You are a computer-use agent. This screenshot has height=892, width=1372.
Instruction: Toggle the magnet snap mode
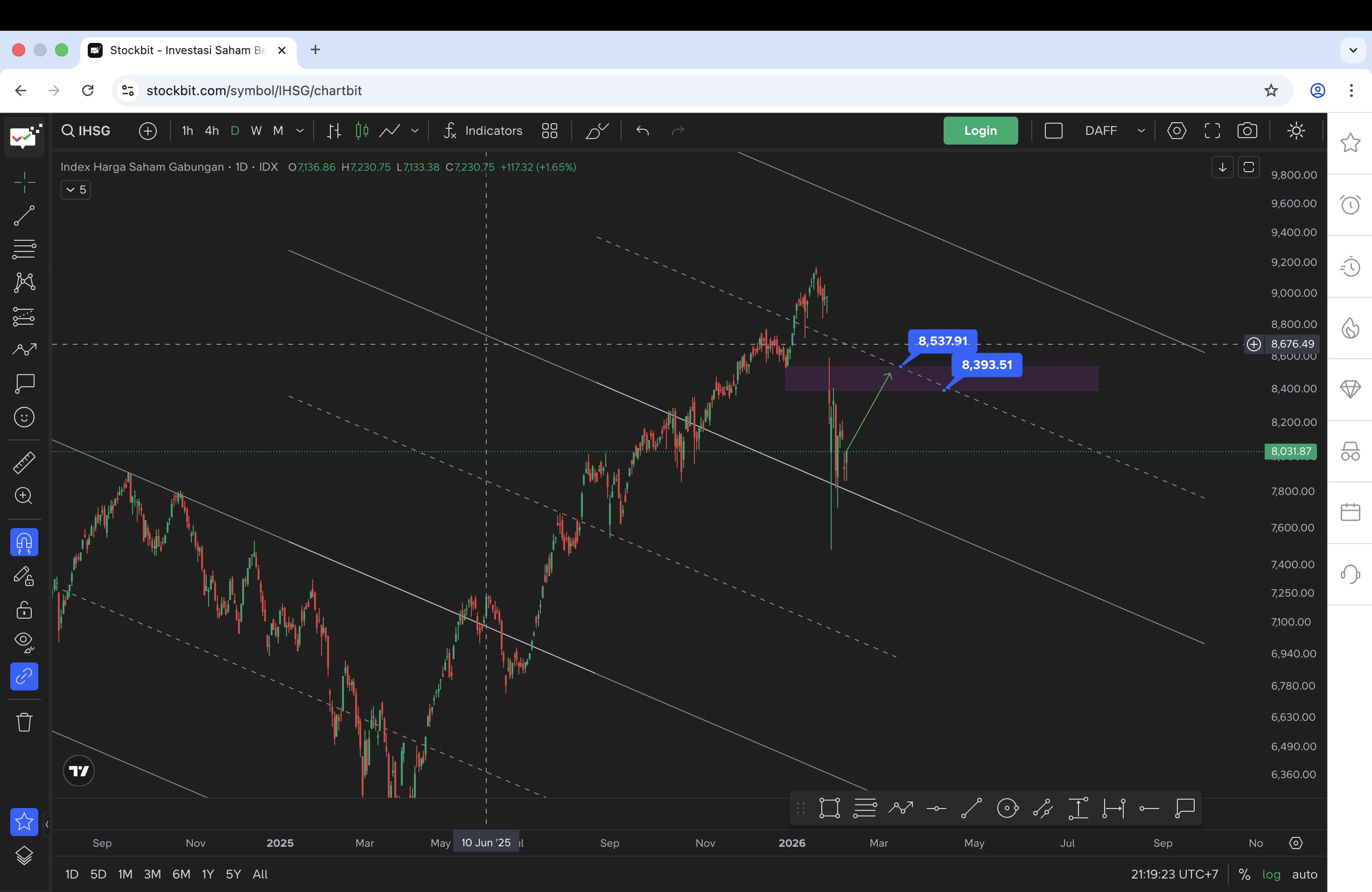point(24,542)
